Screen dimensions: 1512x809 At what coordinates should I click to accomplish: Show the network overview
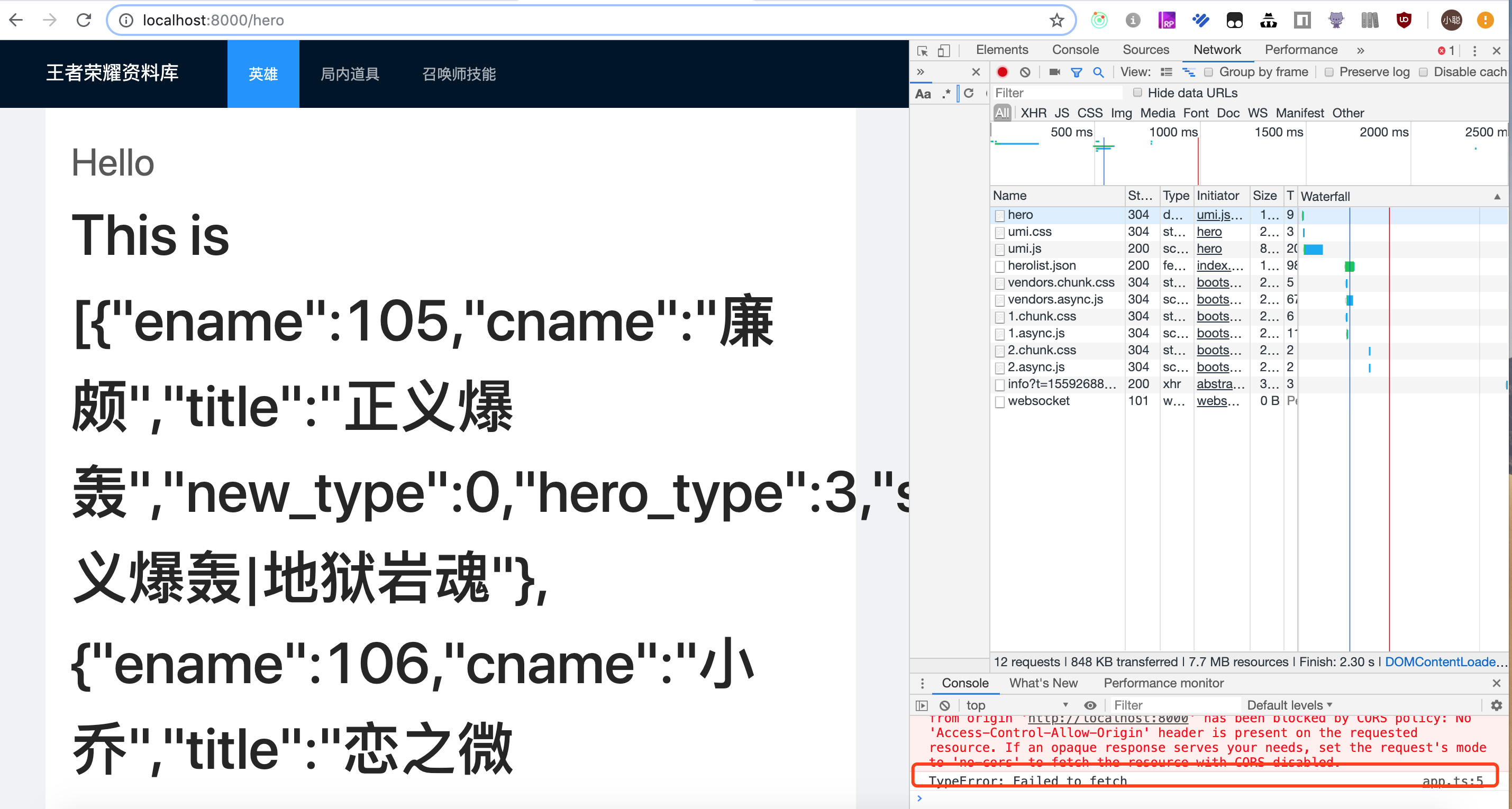[x=1189, y=71]
